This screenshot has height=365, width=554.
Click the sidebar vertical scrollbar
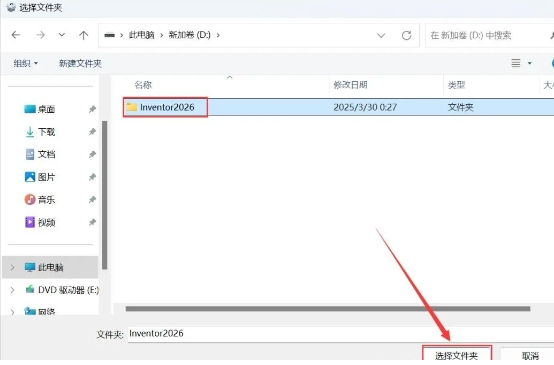(105, 195)
